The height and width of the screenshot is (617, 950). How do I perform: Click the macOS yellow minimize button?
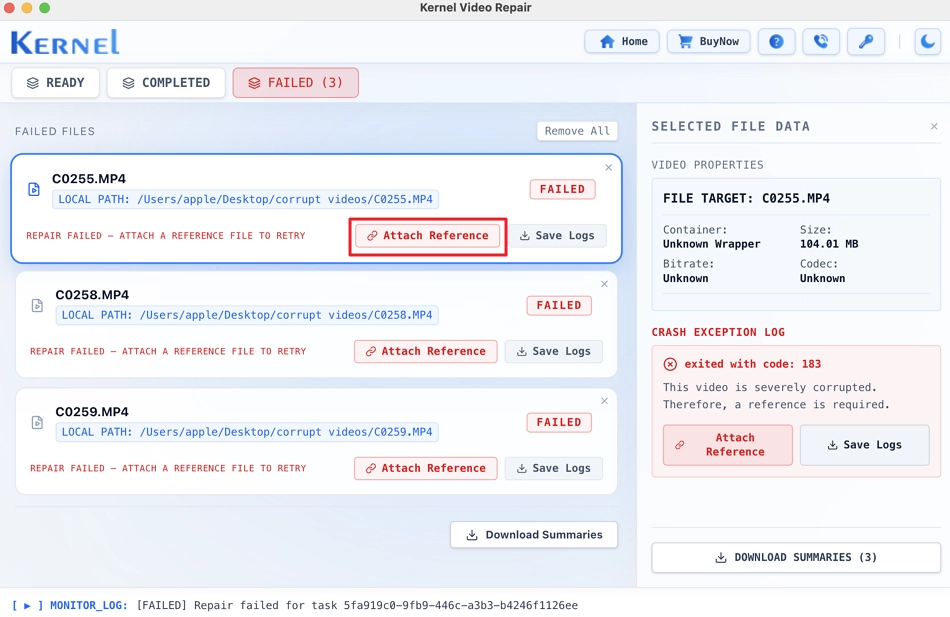click(x=27, y=8)
